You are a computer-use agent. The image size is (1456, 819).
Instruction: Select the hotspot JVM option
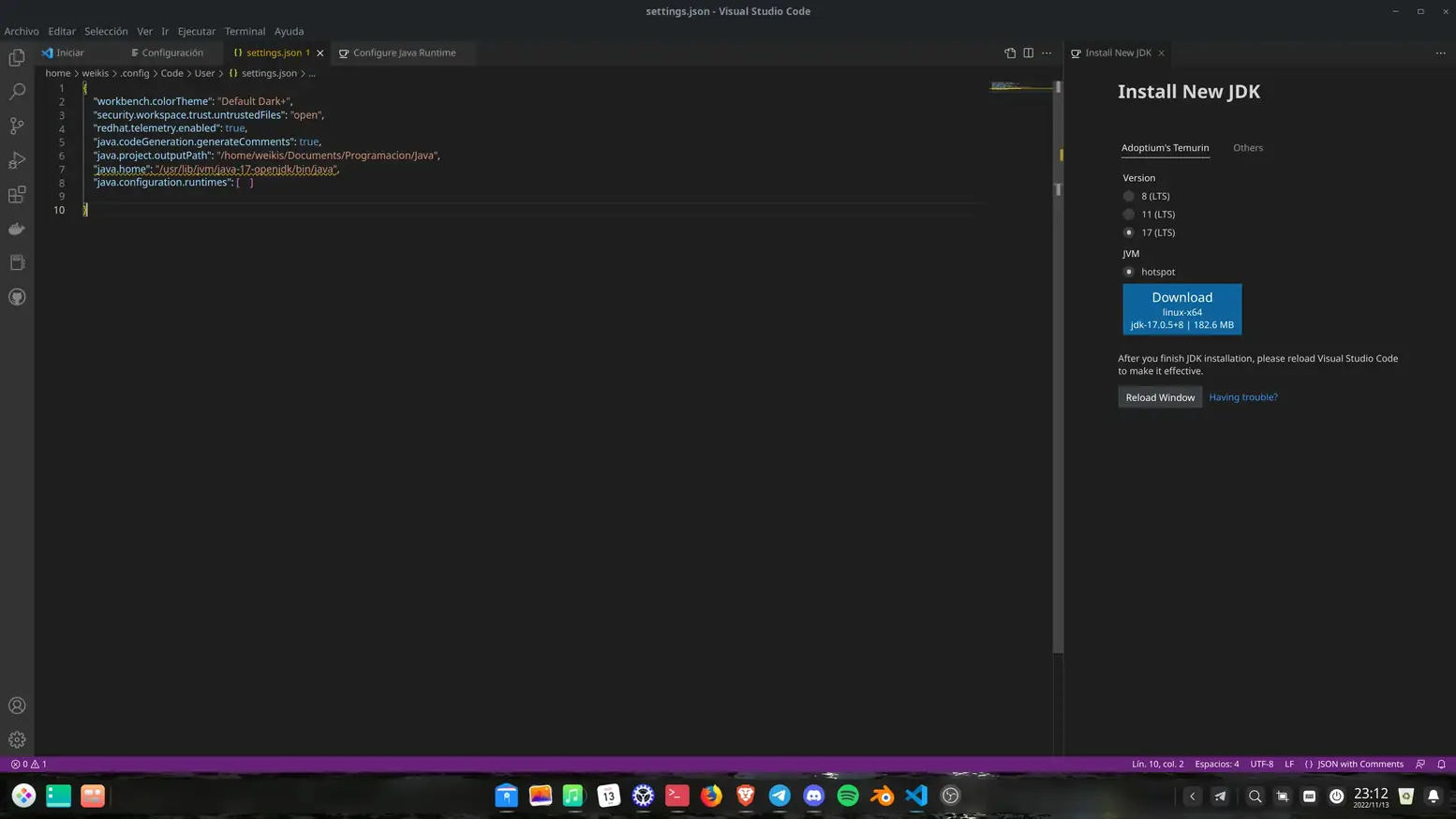click(1128, 272)
